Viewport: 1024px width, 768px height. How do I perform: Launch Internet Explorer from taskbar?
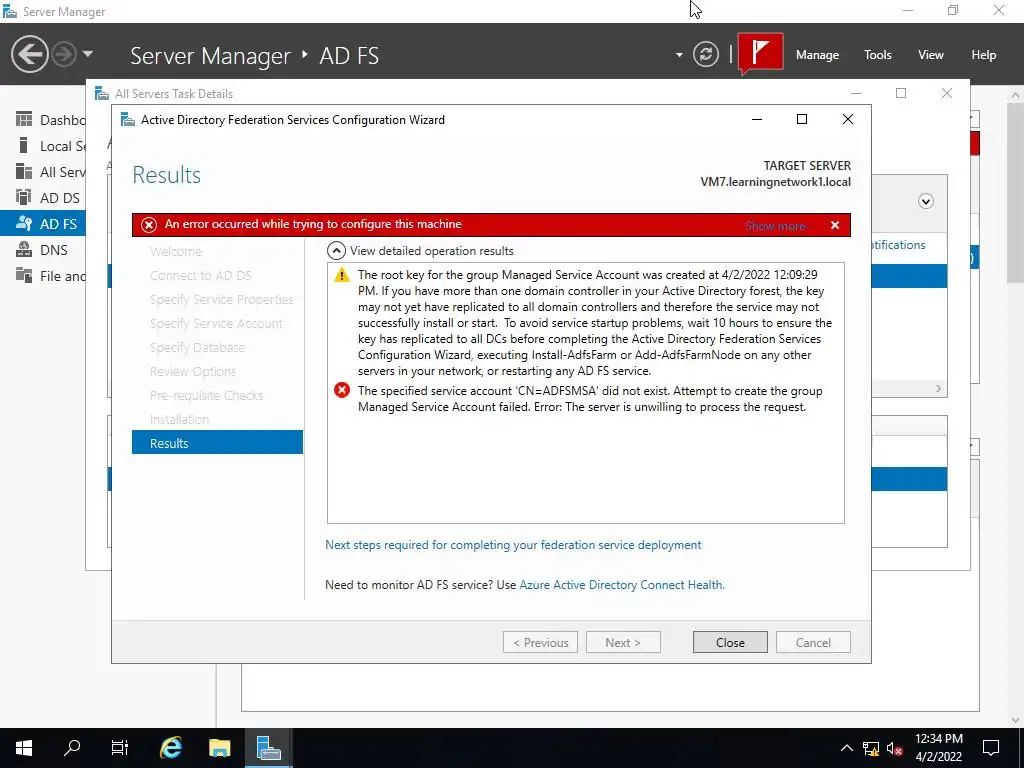pyautogui.click(x=170, y=748)
